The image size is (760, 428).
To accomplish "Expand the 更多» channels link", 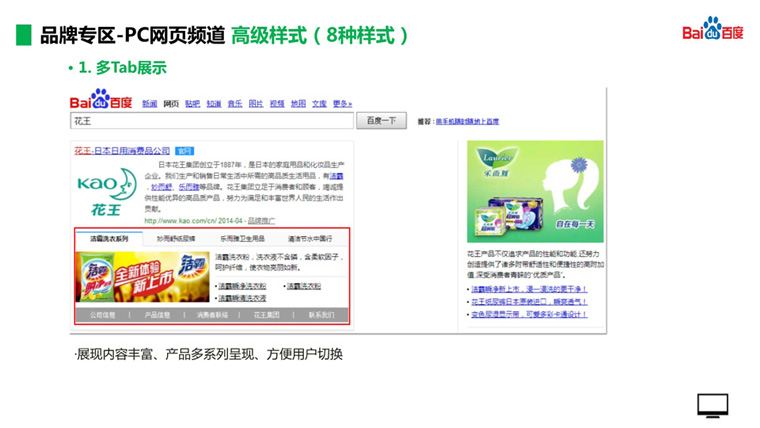I will click(x=342, y=104).
